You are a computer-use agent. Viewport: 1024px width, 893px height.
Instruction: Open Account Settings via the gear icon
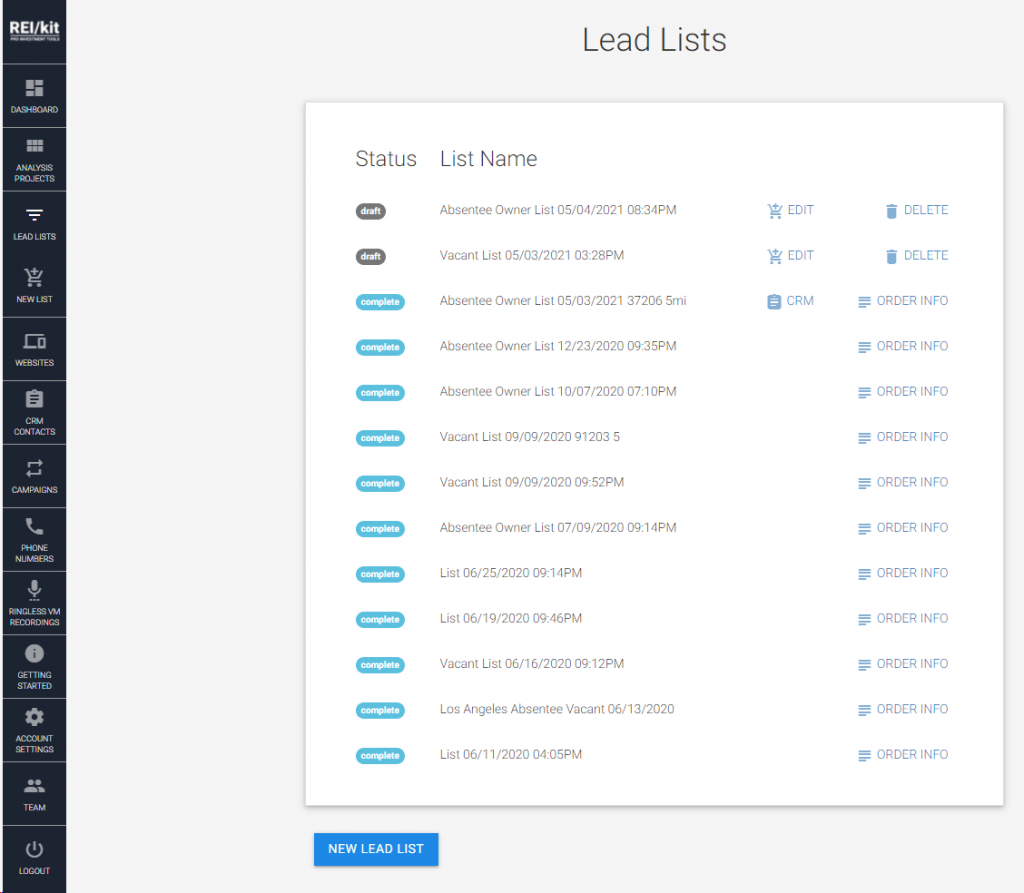click(34, 729)
